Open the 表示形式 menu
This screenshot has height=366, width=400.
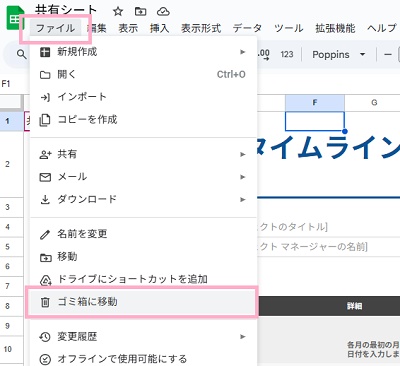pyautogui.click(x=201, y=28)
